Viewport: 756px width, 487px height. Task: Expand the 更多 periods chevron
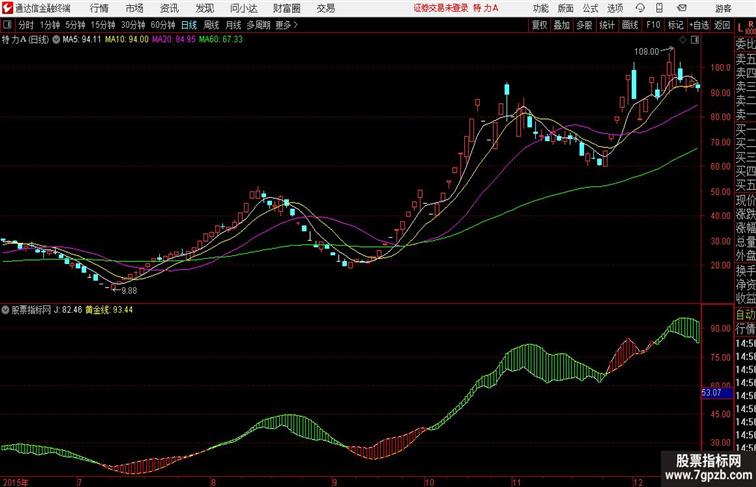pos(296,25)
